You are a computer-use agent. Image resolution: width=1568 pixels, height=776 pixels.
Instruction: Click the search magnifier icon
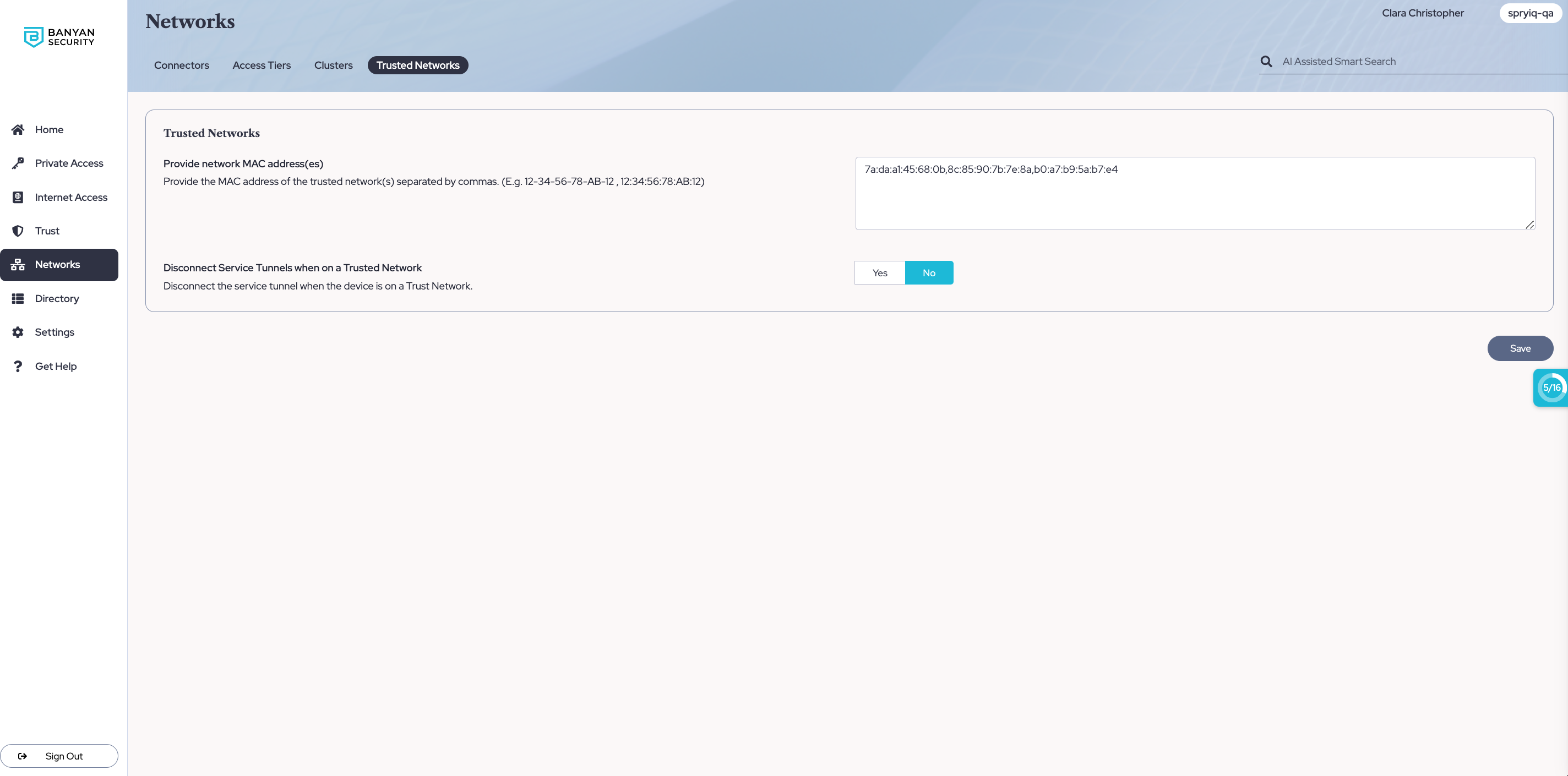1266,62
